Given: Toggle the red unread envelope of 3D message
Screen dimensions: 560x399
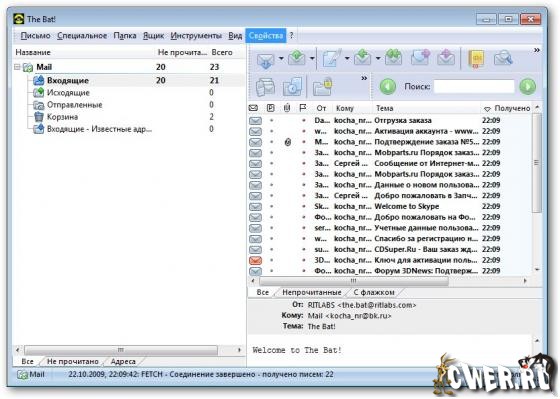Looking at the screenshot, I should [x=255, y=260].
